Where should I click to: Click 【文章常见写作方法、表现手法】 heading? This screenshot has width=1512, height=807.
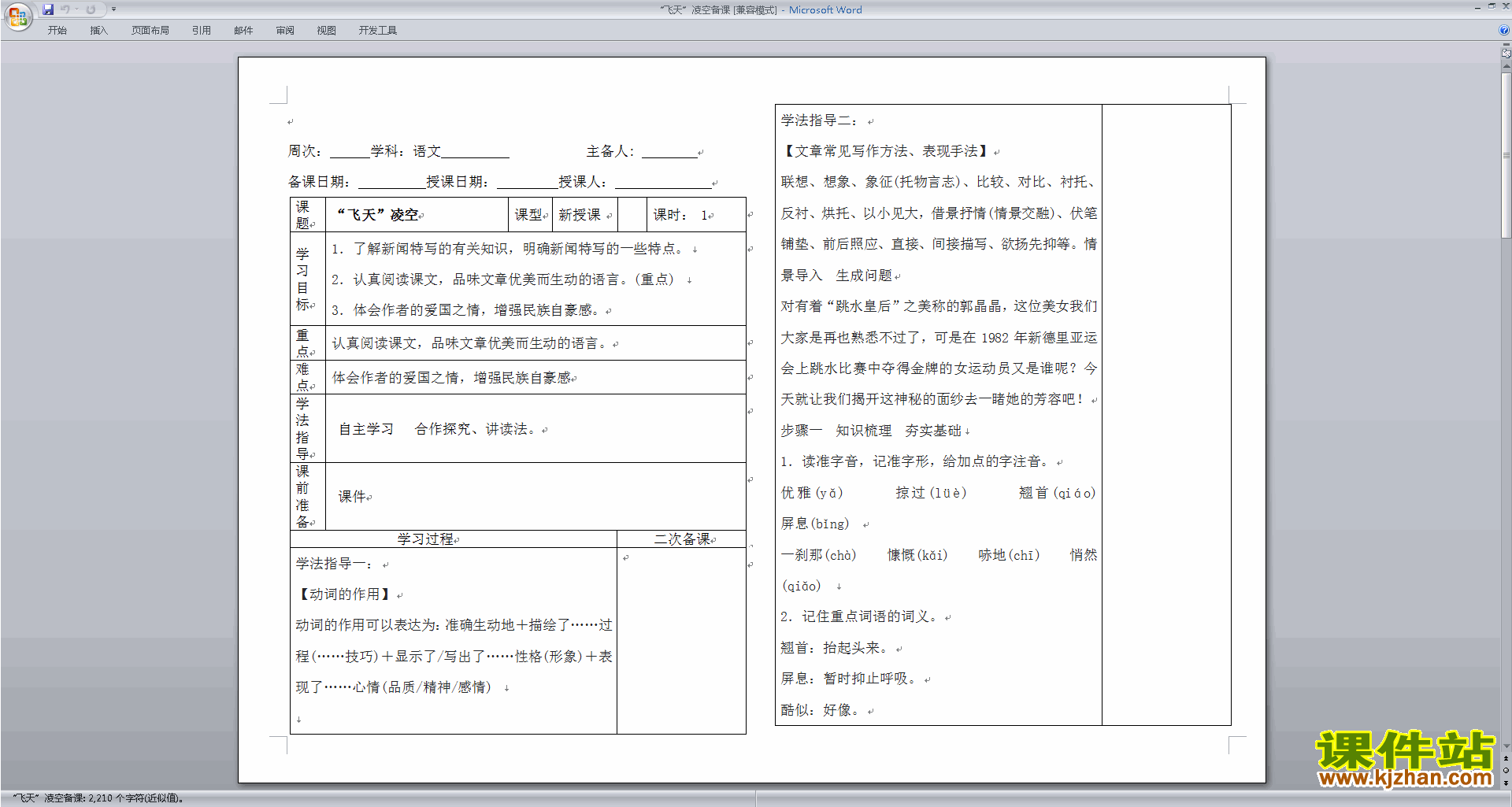click(885, 151)
